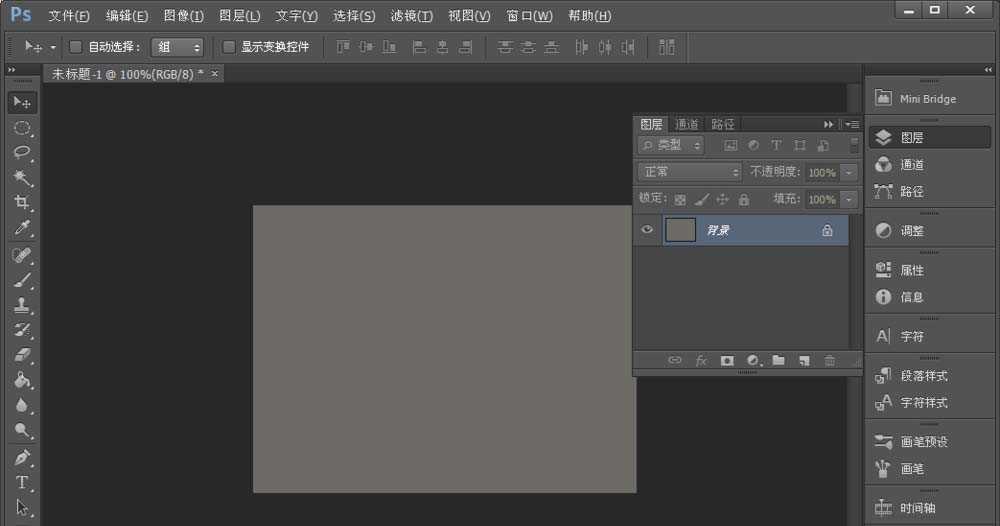This screenshot has height=526, width=1000.
Task: Open the 滤镜(T) menu
Action: pos(412,16)
